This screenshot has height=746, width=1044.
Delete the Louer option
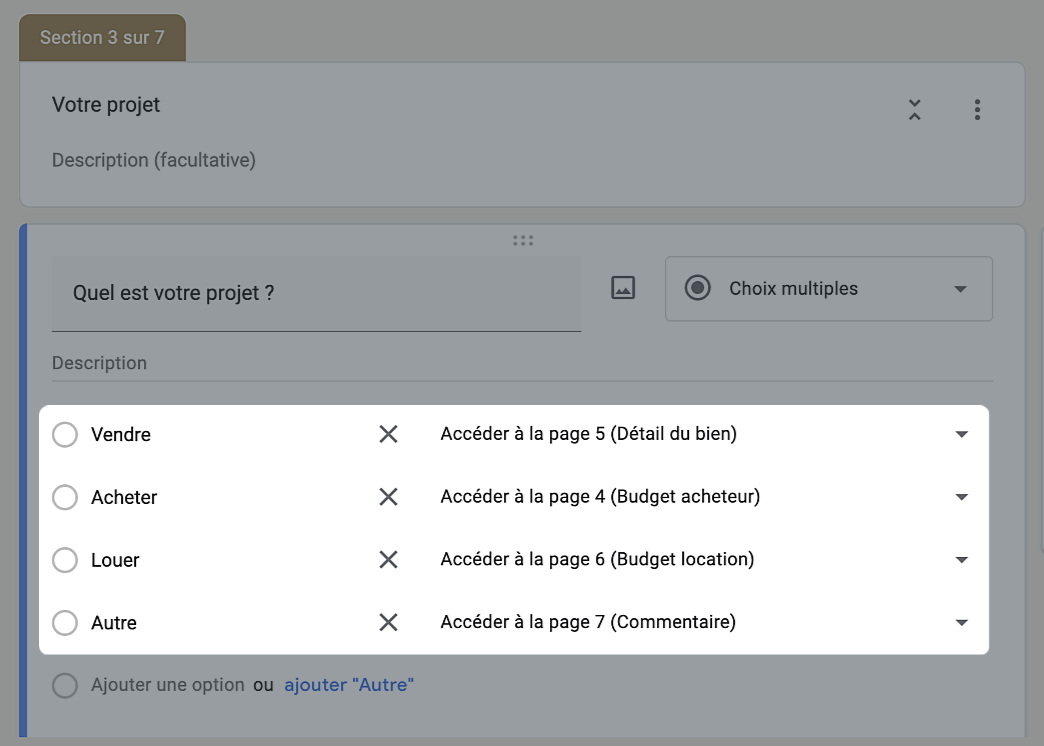[x=388, y=560]
